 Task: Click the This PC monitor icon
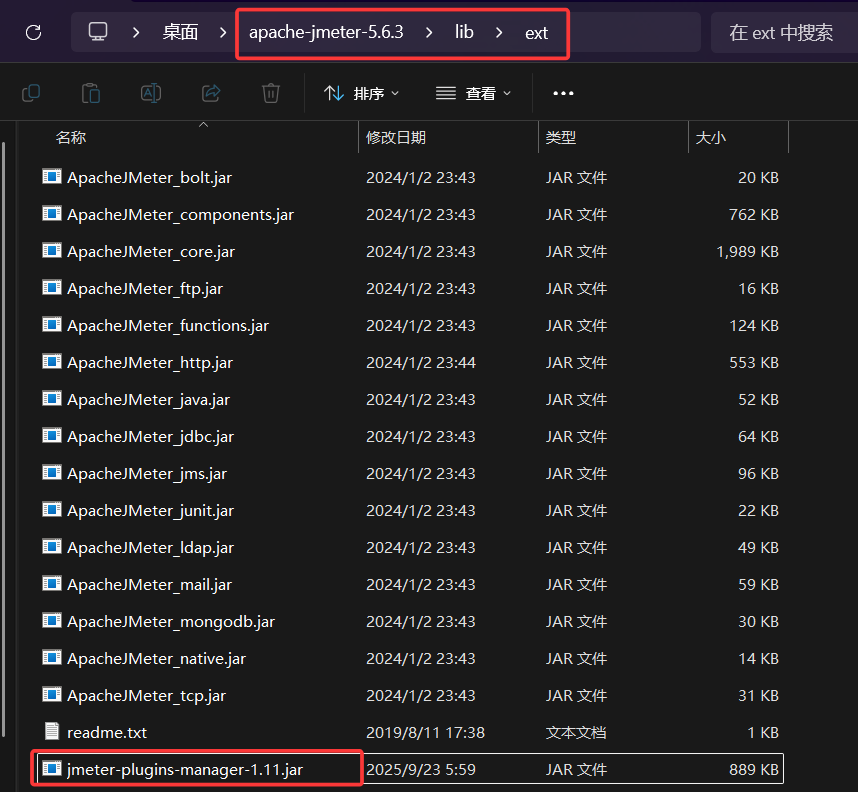pyautogui.click(x=98, y=32)
